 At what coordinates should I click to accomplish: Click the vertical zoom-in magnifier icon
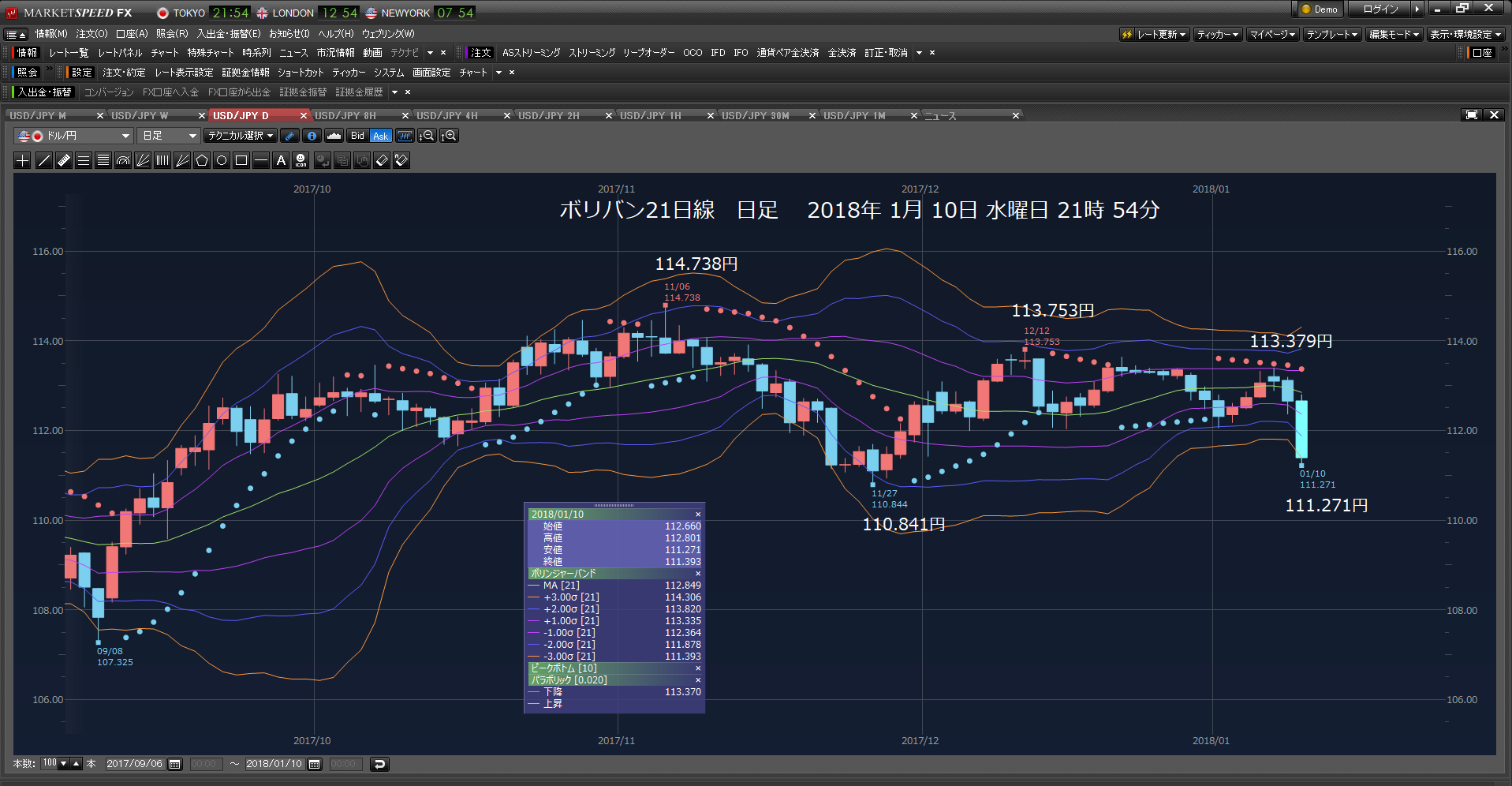tap(449, 136)
